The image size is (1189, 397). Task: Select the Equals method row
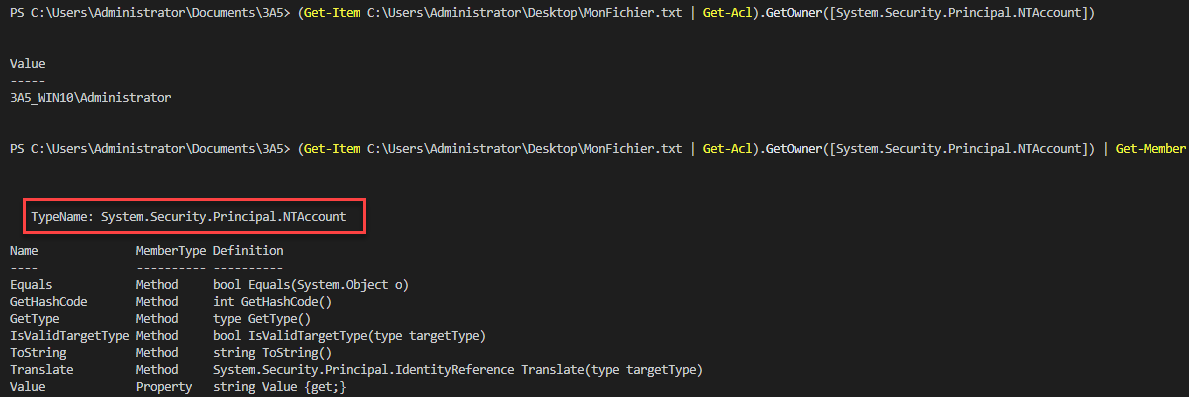coord(209,285)
